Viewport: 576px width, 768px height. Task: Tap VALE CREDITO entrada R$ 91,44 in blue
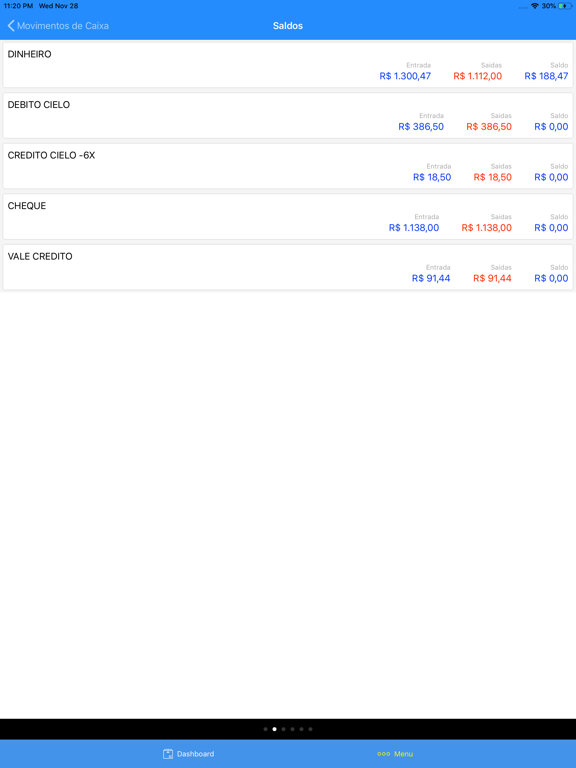431,278
